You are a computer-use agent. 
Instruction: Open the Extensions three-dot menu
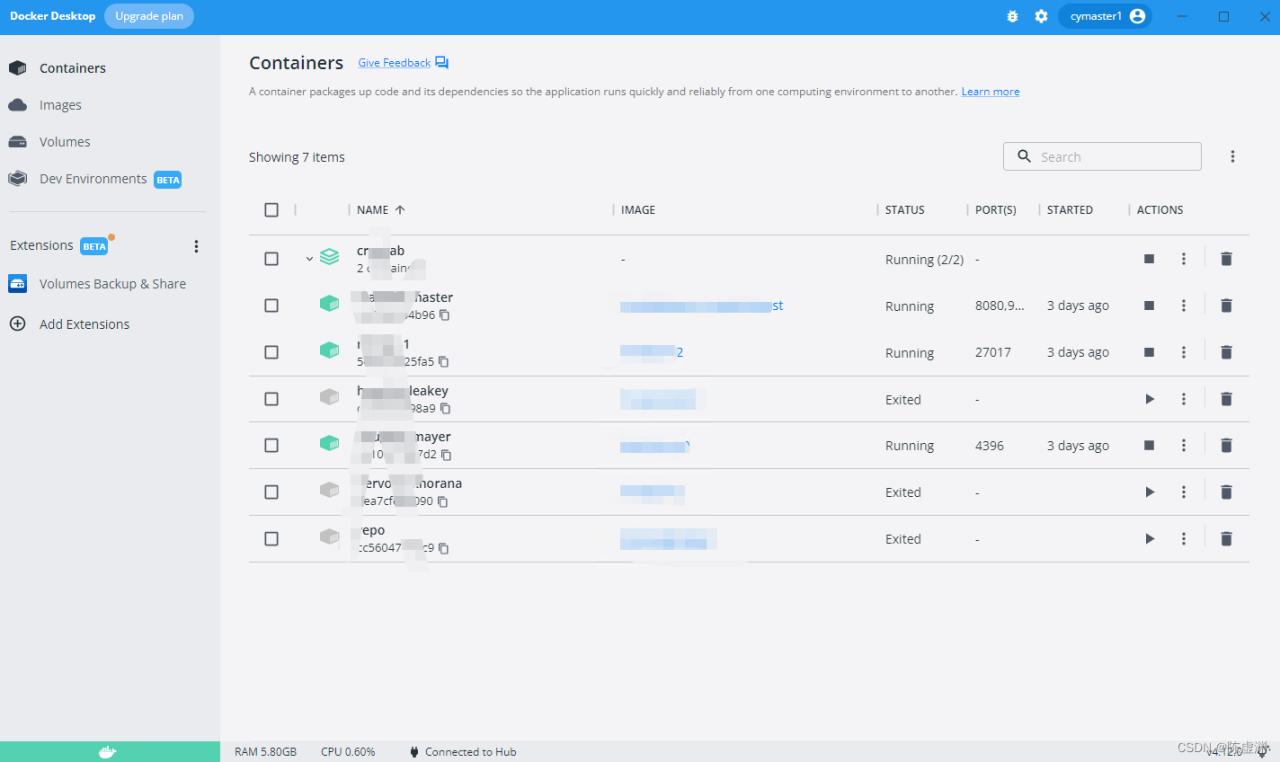pos(196,246)
